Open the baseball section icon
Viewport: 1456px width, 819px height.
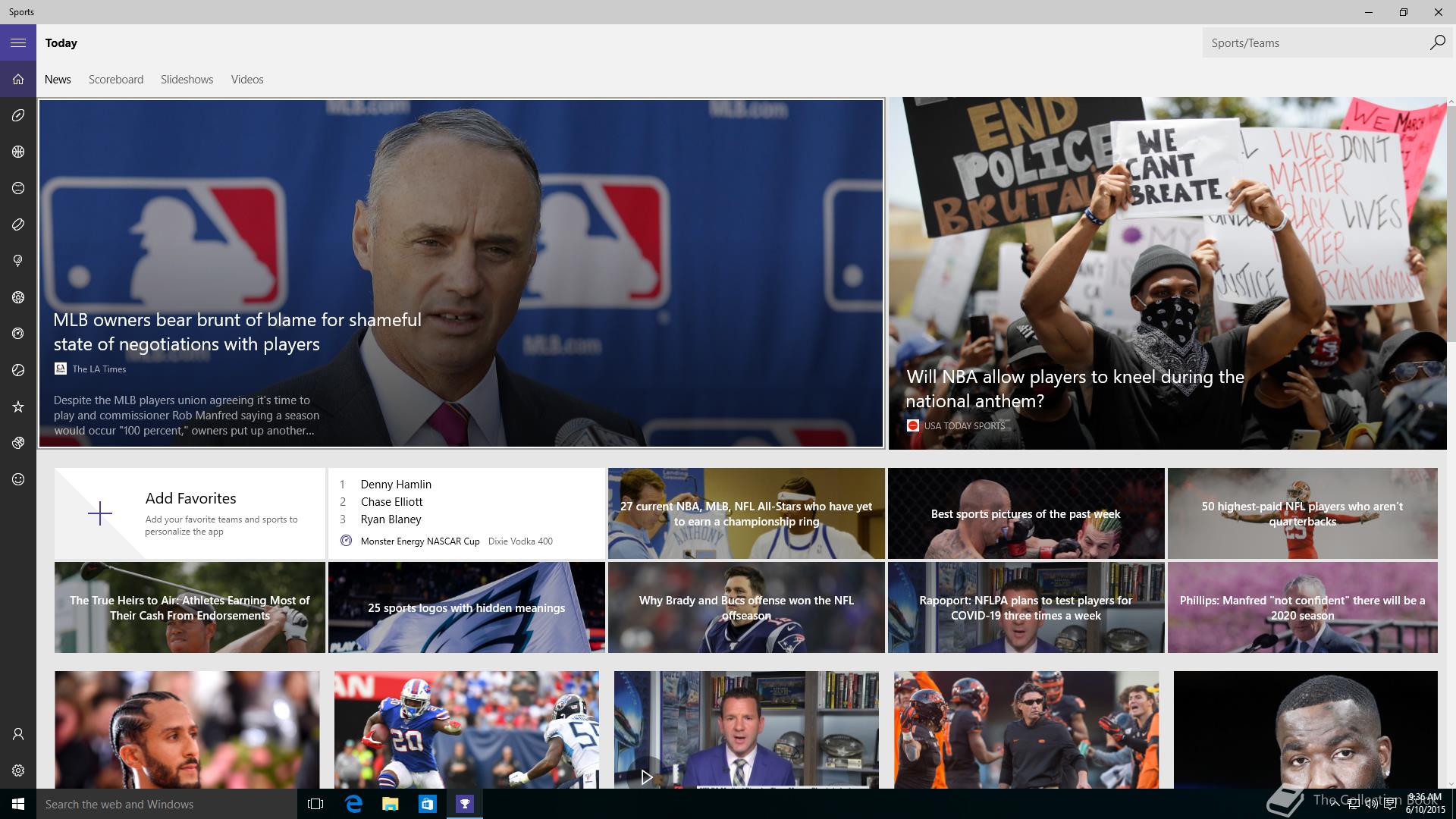[x=18, y=188]
